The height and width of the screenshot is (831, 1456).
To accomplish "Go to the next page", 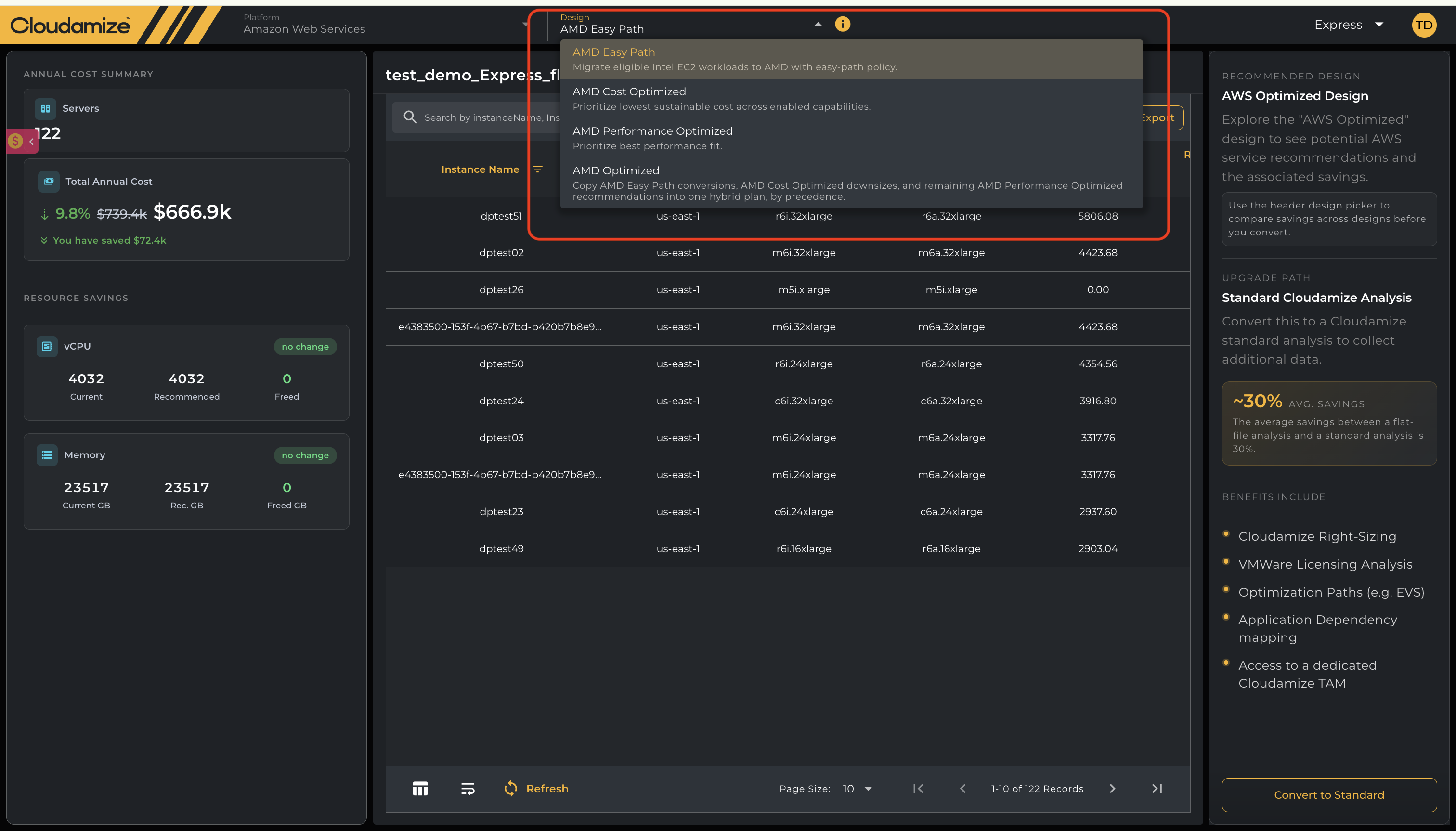I will pyautogui.click(x=1112, y=788).
